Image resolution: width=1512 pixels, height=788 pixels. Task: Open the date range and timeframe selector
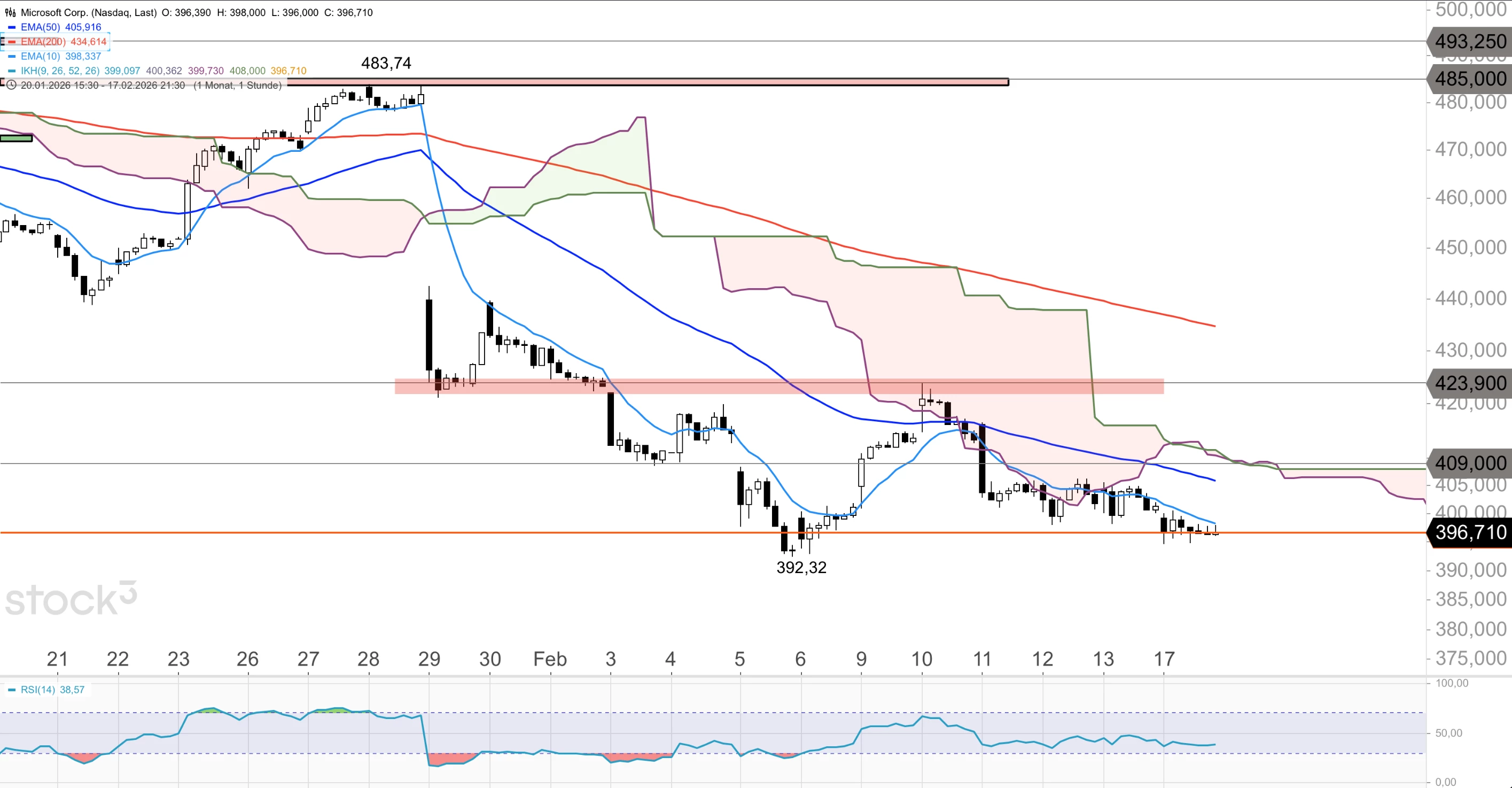click(150, 85)
